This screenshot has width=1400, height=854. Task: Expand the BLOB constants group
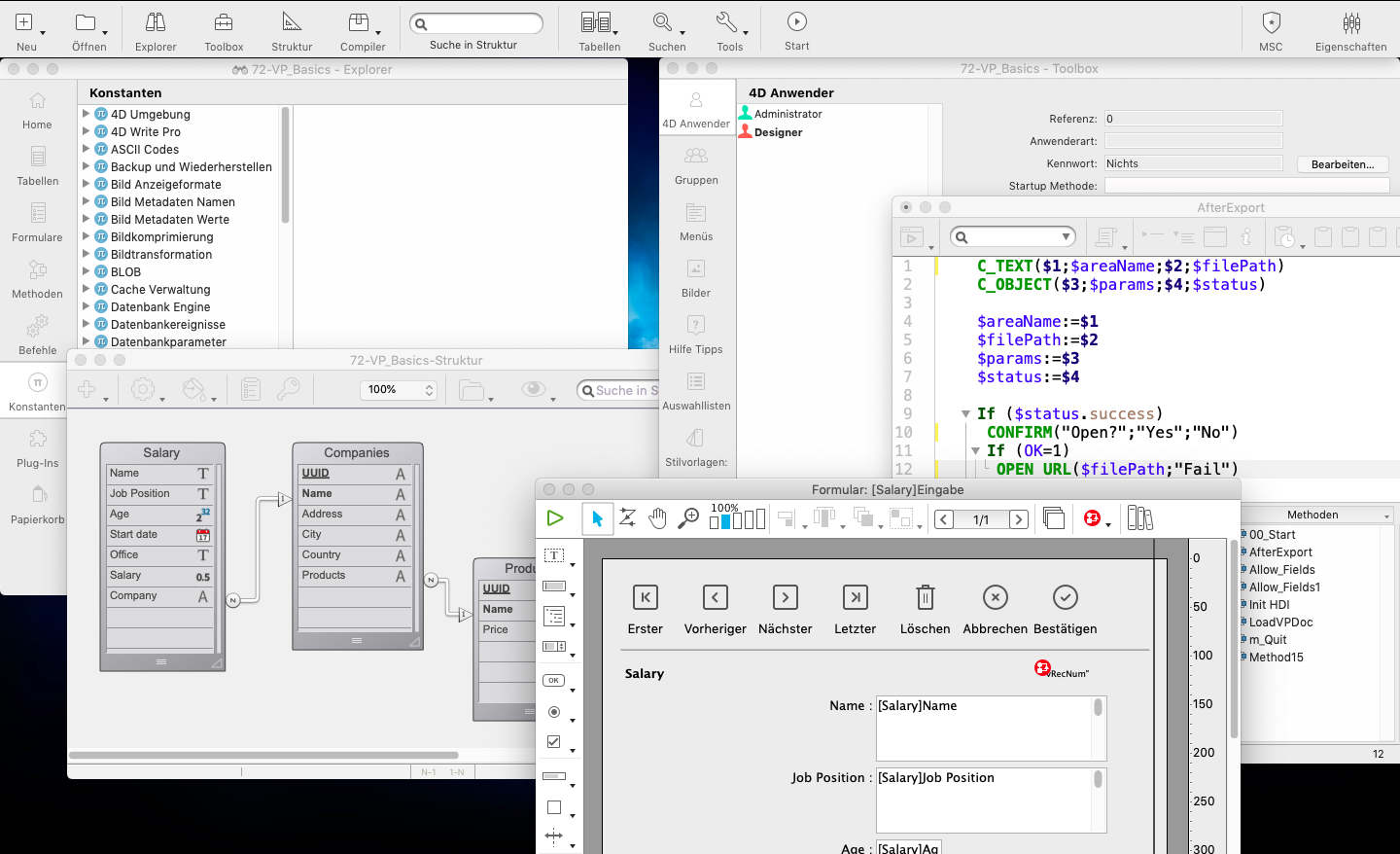click(86, 271)
